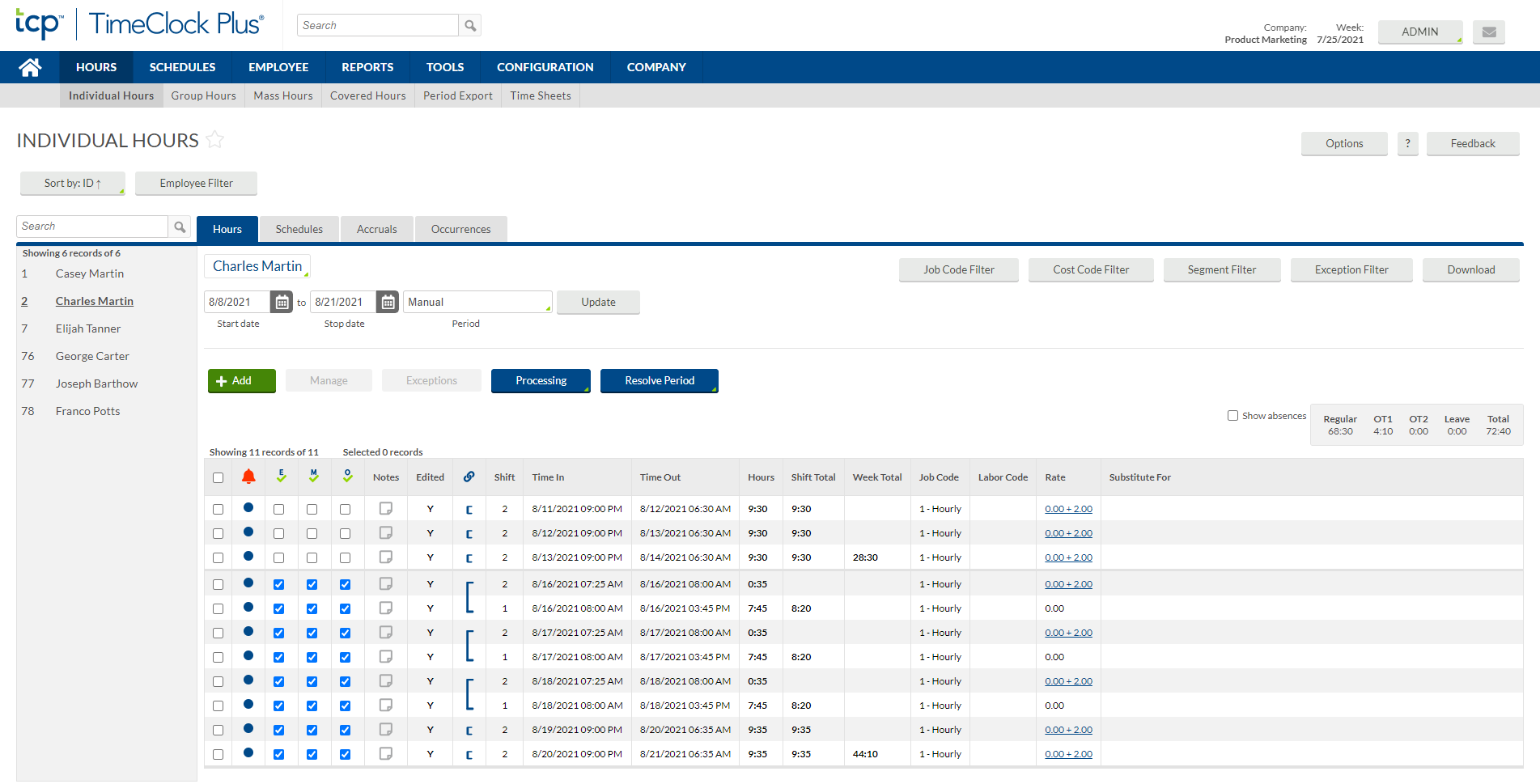Viewport: 1540px width, 784px height.
Task: Uncheck other approval for 8/20/2021 09:00 PM row
Action: click(346, 755)
